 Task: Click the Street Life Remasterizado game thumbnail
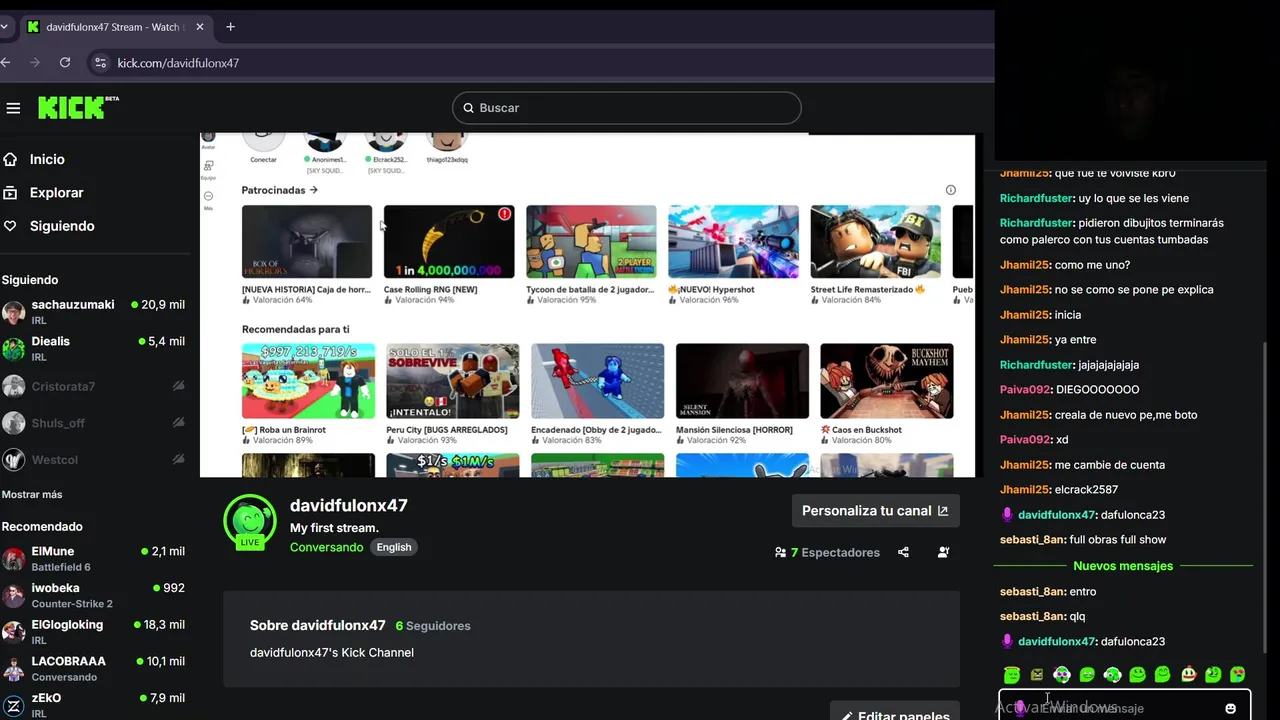876,242
